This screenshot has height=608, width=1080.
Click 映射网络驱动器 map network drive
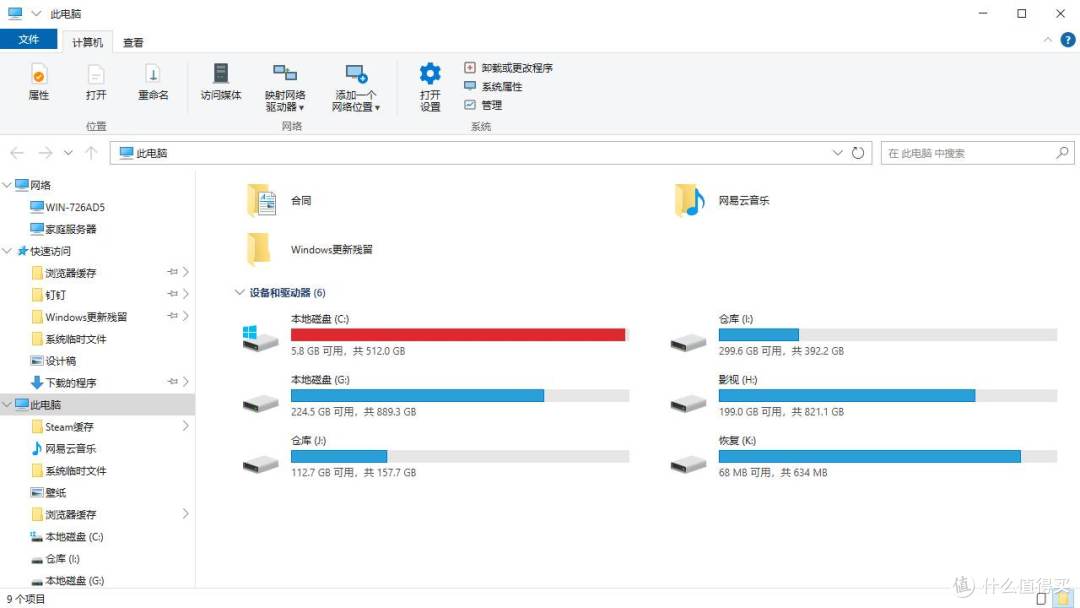(x=284, y=87)
